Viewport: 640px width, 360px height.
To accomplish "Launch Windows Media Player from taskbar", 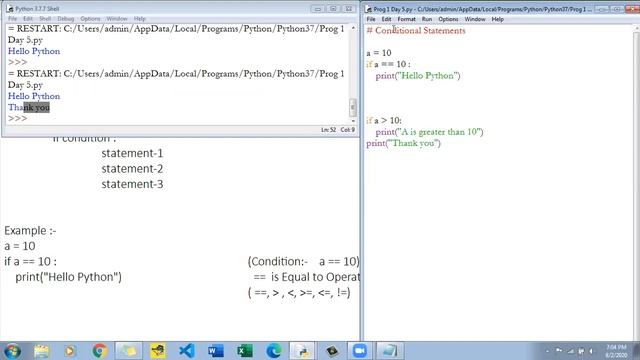I will click(x=70, y=351).
